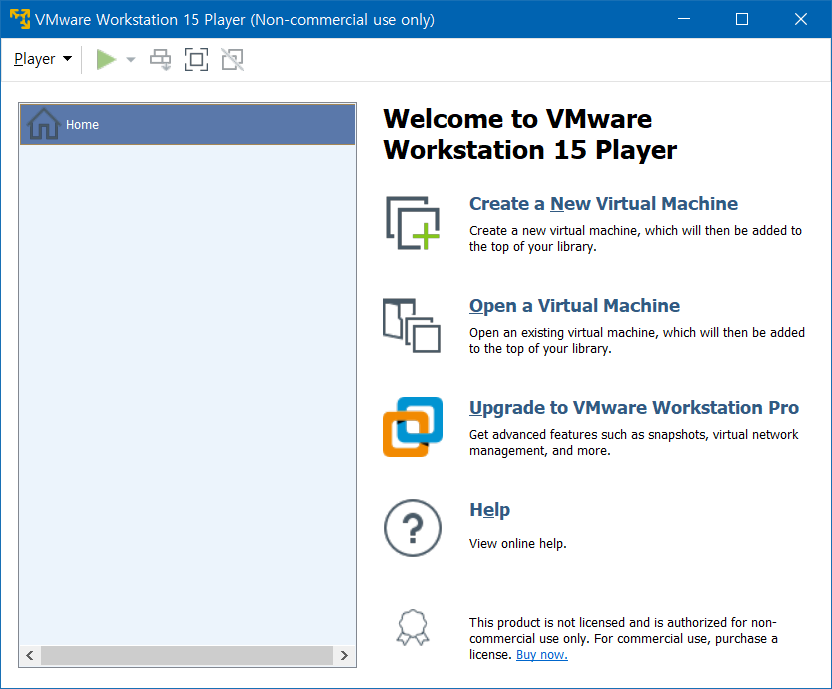Maximize the VMware Player window

[742, 19]
